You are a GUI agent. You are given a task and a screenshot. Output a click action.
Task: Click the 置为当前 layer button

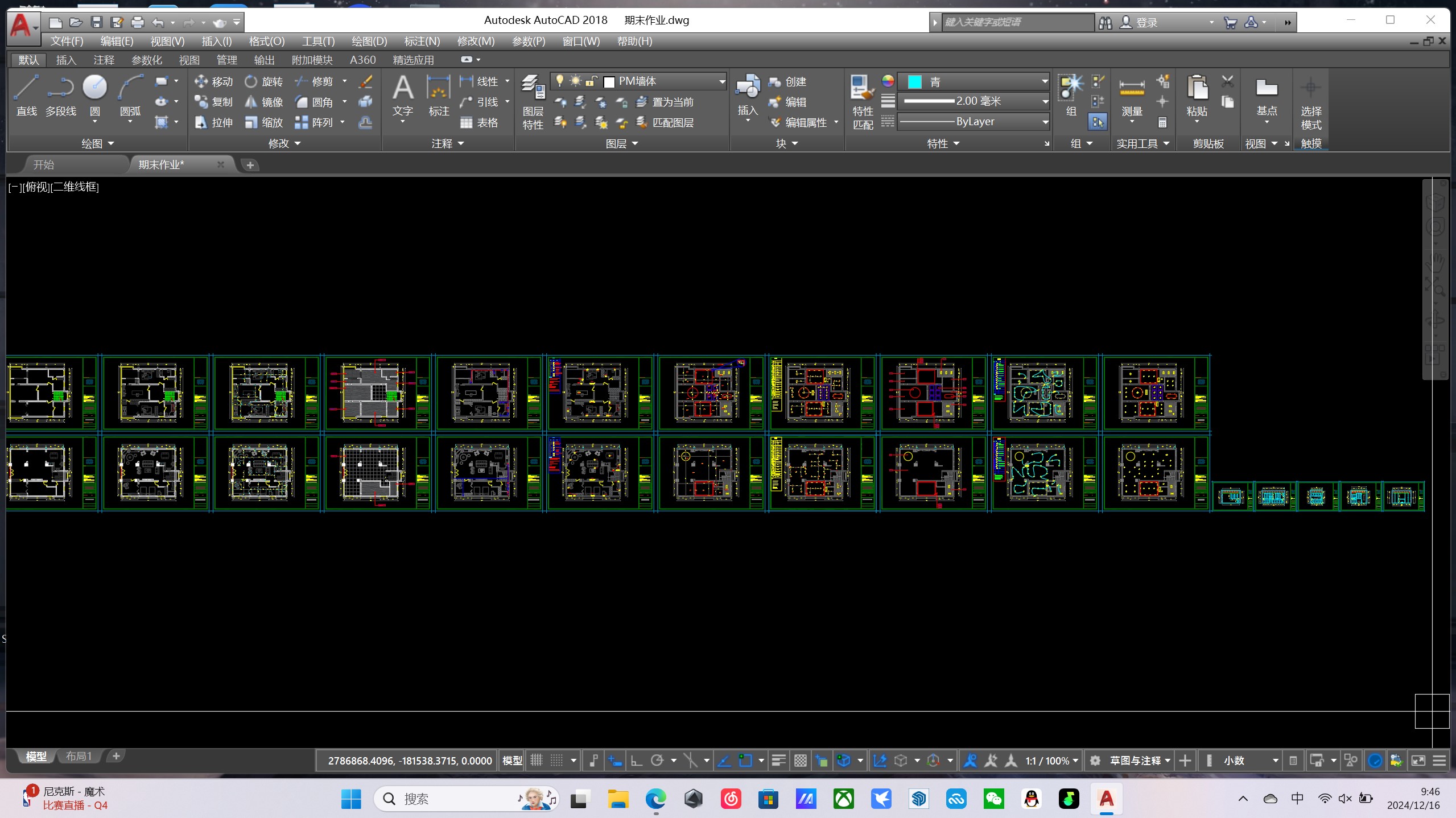665,102
